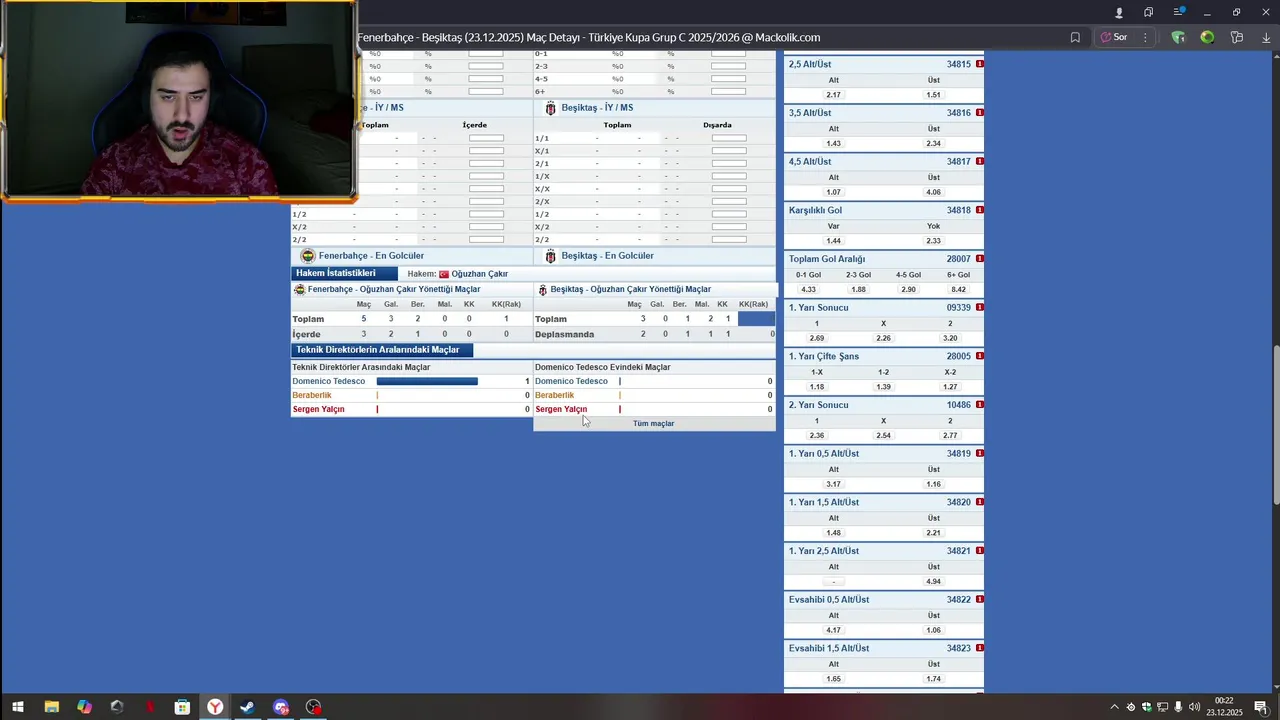Click the Fenerbahçe - Beşiktaş browser tab title
The image size is (1280, 720).
589,37
